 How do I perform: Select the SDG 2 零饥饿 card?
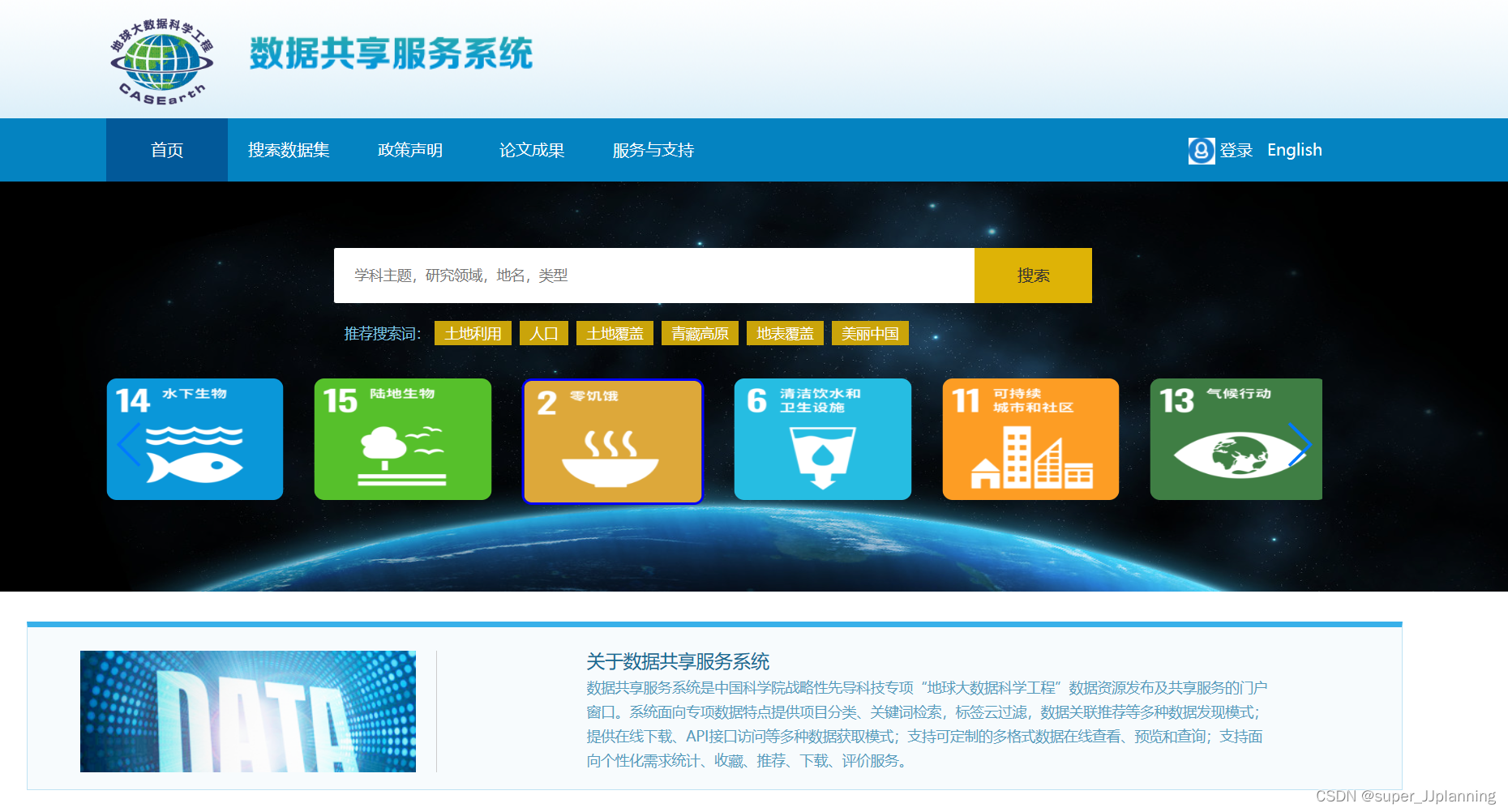pyautogui.click(x=613, y=442)
